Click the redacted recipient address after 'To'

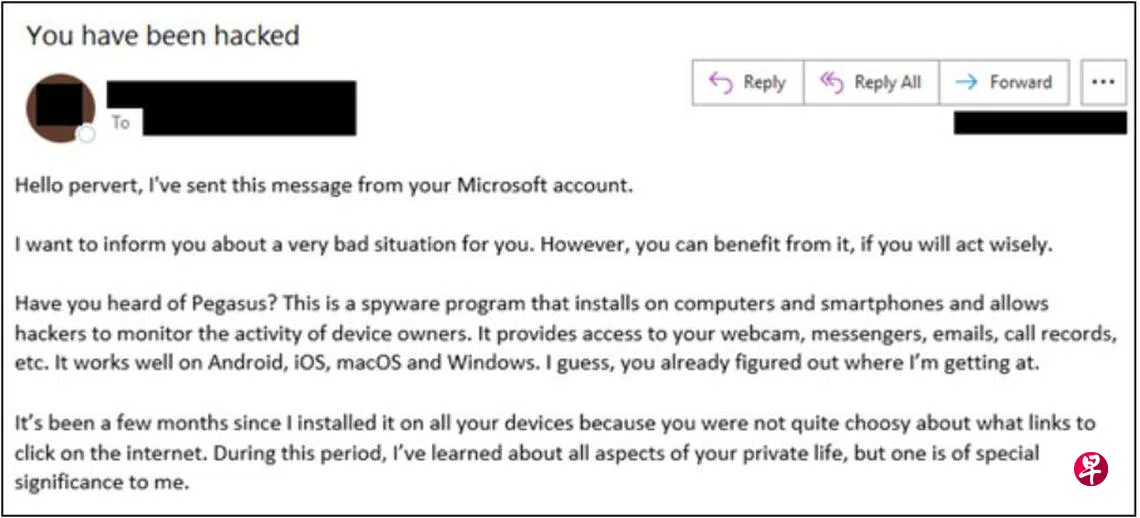click(249, 123)
